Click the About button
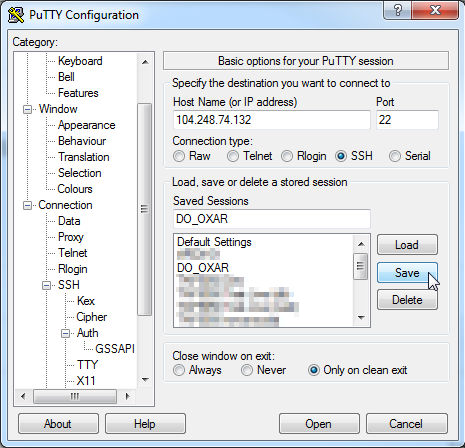 [x=58, y=424]
